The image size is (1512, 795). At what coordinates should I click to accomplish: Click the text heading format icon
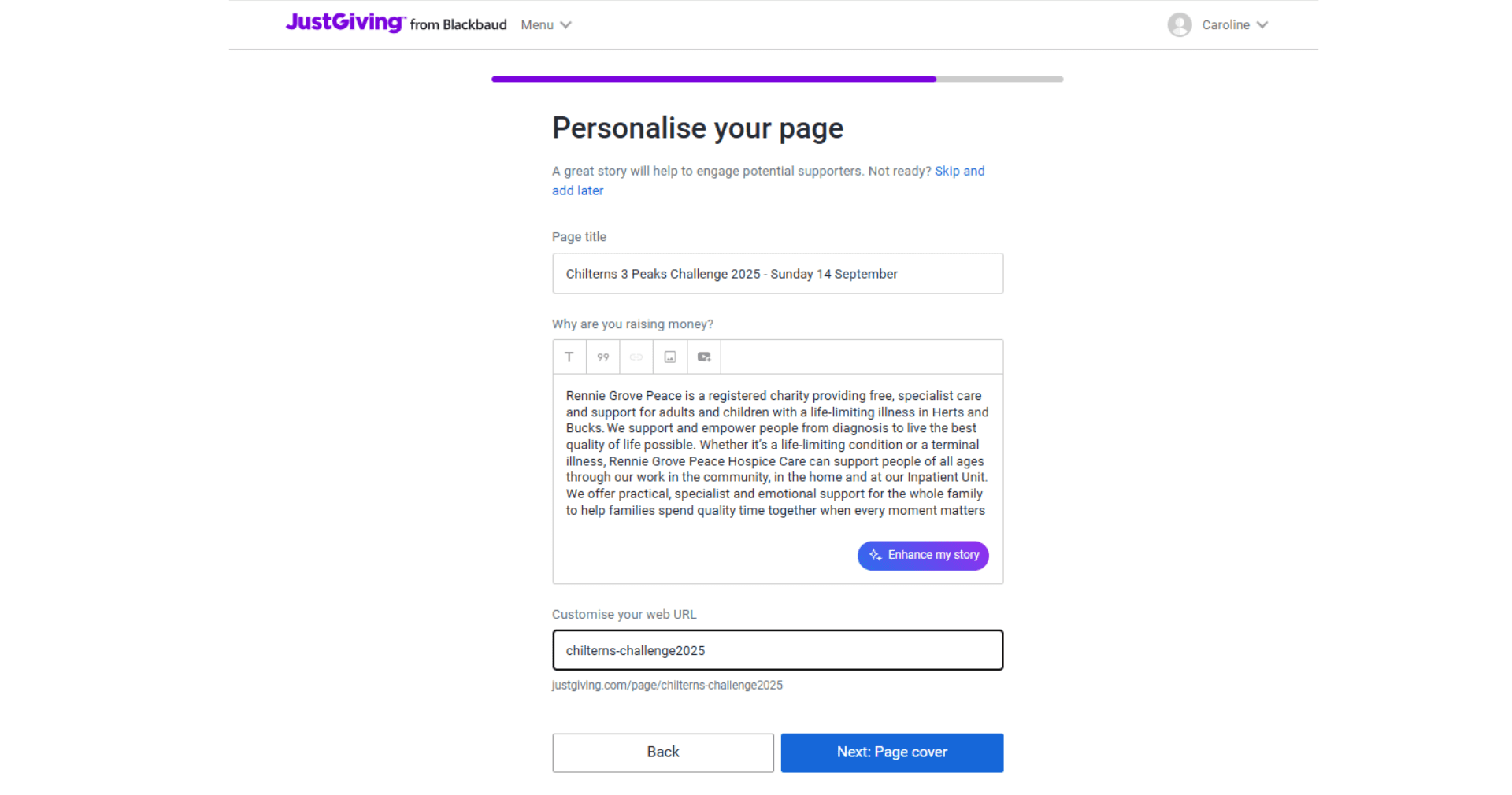[569, 357]
